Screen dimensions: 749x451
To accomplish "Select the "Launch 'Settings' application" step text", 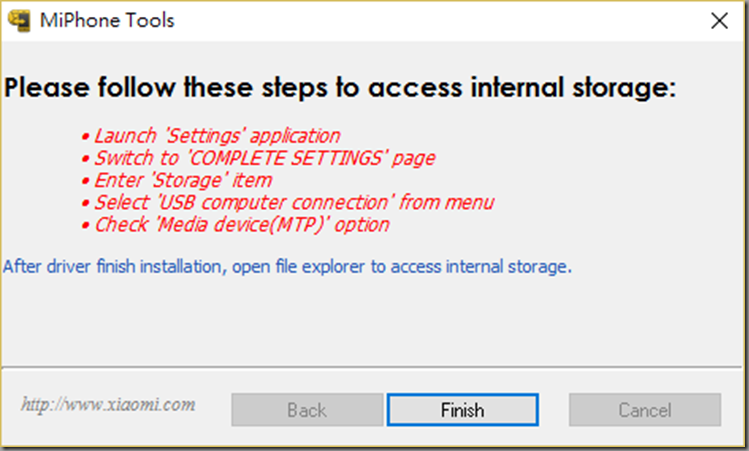I will (x=217, y=136).
